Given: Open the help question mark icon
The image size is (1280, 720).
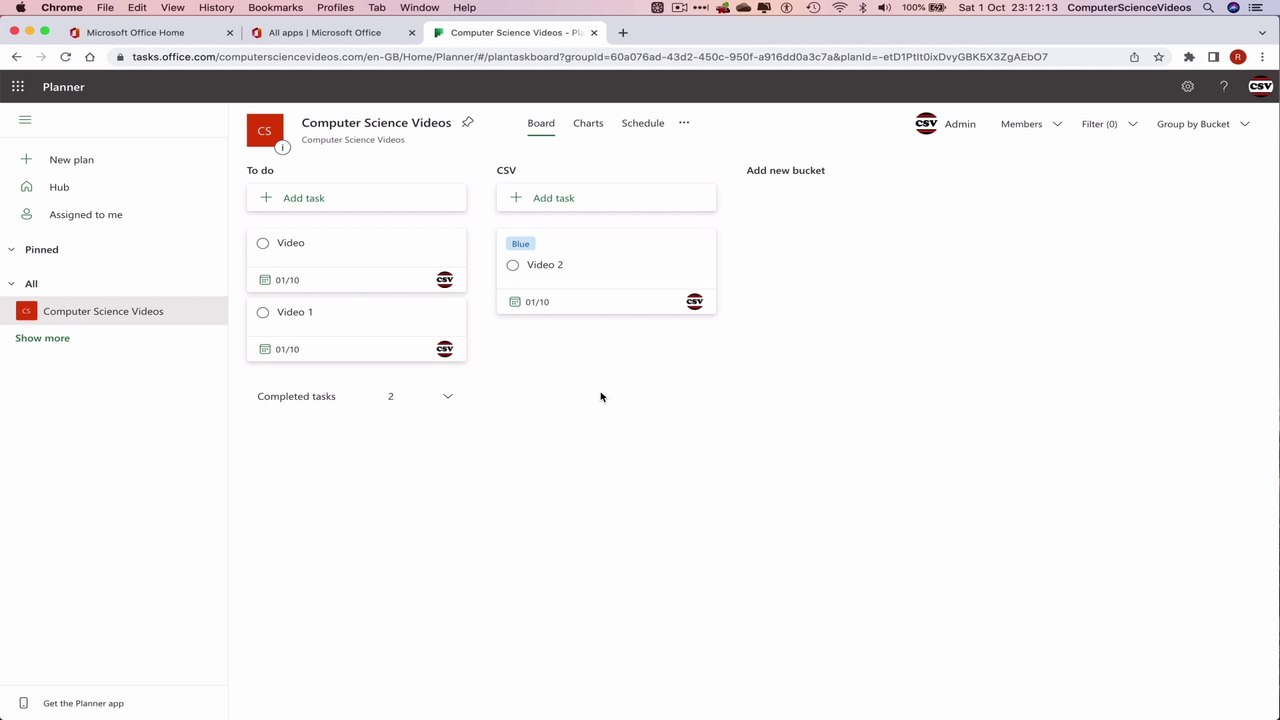Looking at the screenshot, I should pos(1224,87).
